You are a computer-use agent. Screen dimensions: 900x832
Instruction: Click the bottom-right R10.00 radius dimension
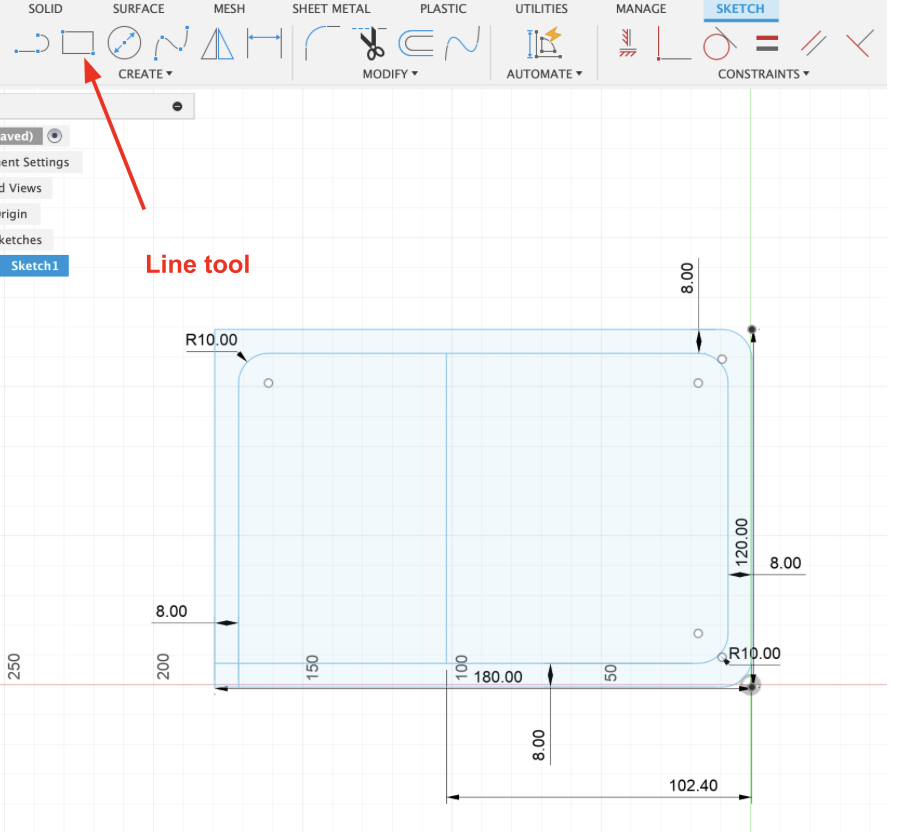click(754, 654)
